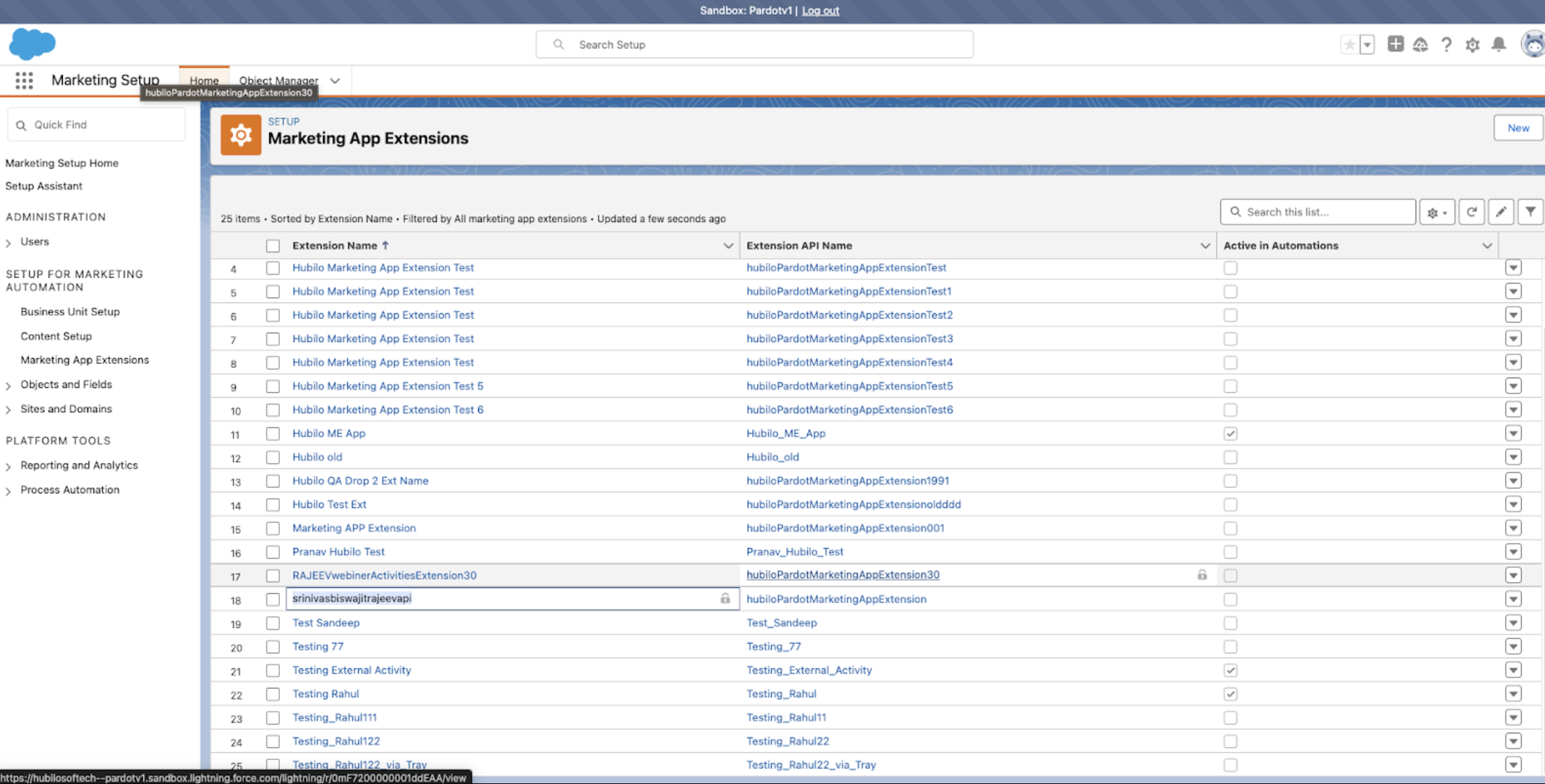Open Extension Name column menu chevron
The width and height of the screenshot is (1545, 784).
[728, 246]
